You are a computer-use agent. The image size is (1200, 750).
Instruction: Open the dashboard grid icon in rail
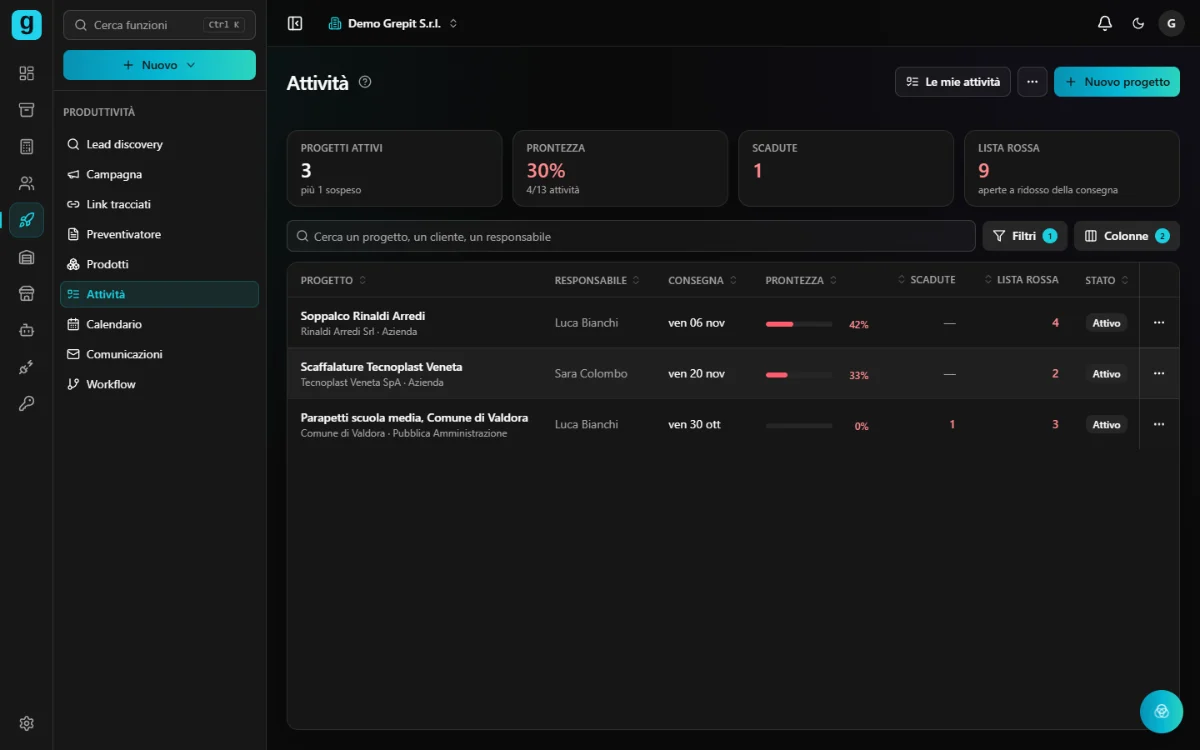pyautogui.click(x=26, y=73)
